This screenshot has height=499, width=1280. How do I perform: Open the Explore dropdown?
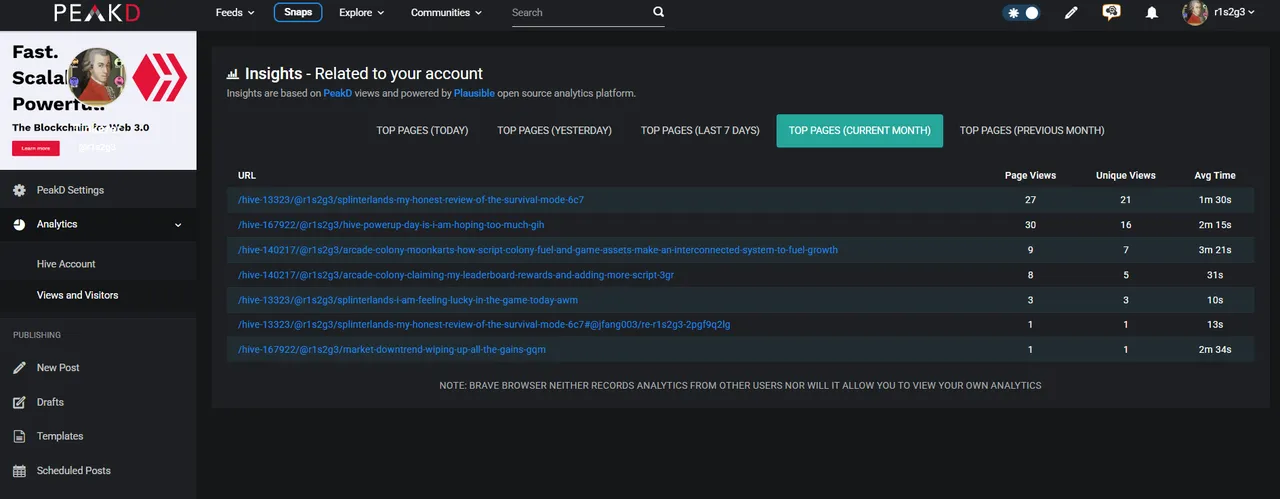[x=361, y=13]
